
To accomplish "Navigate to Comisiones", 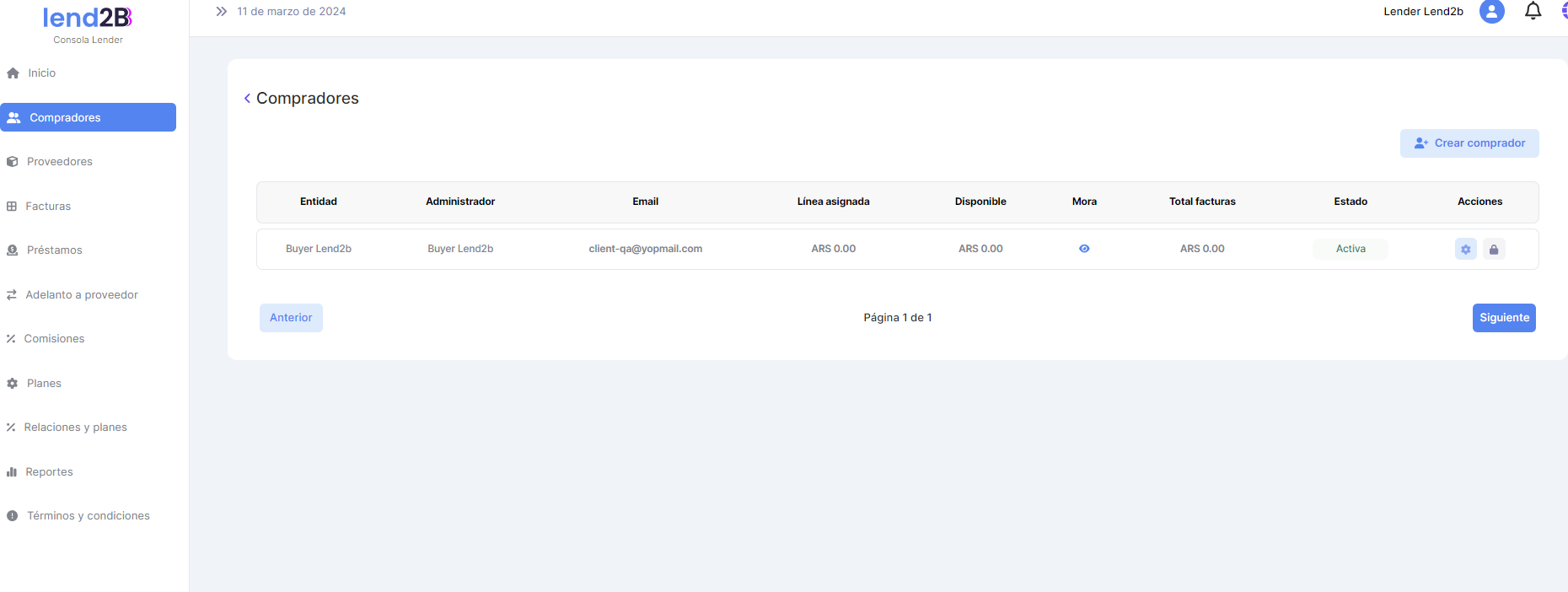I will pos(54,339).
